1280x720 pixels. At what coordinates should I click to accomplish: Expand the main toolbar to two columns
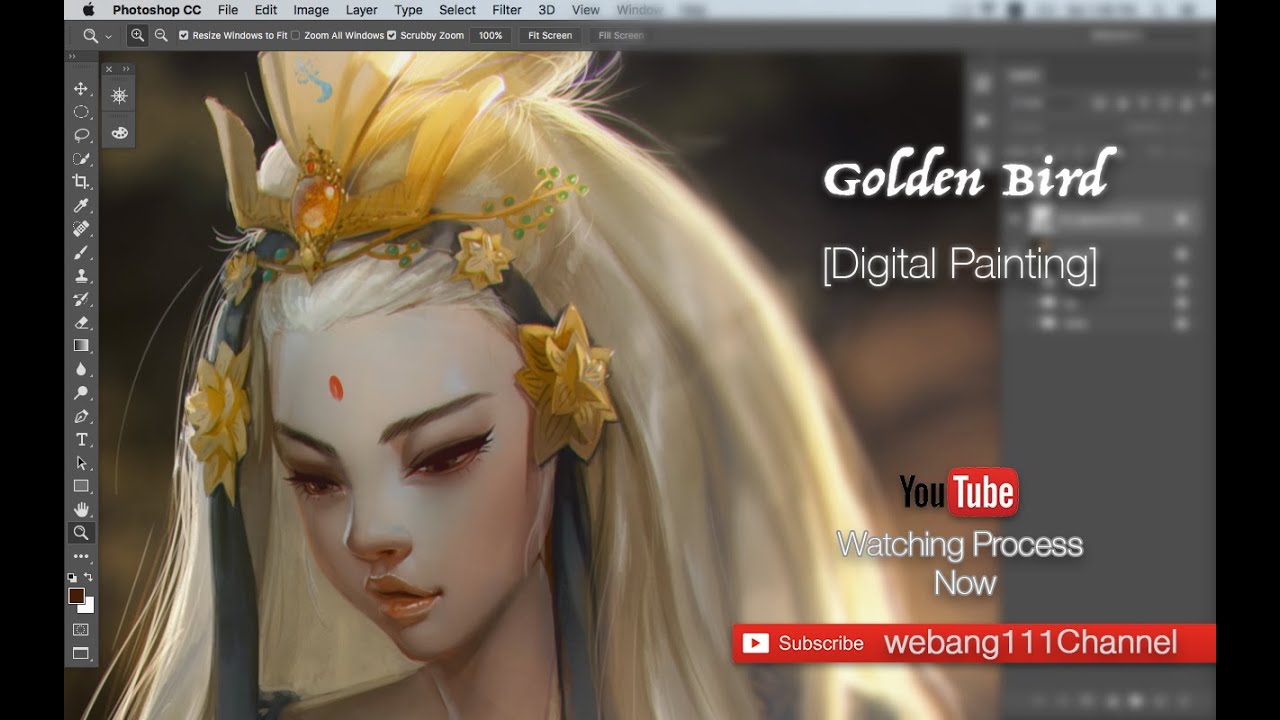pyautogui.click(x=72, y=57)
